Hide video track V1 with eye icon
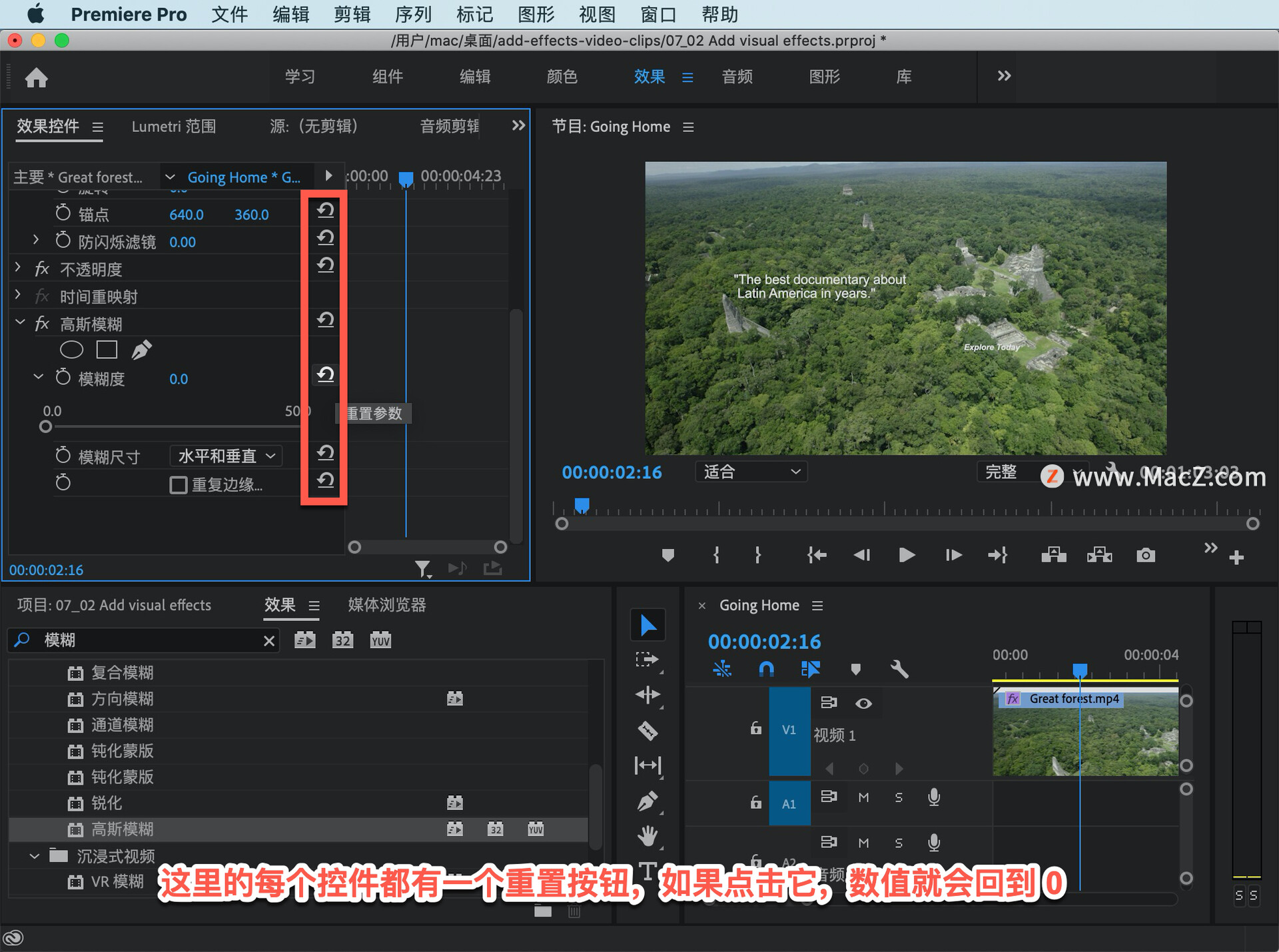This screenshot has width=1279, height=952. coord(863,704)
